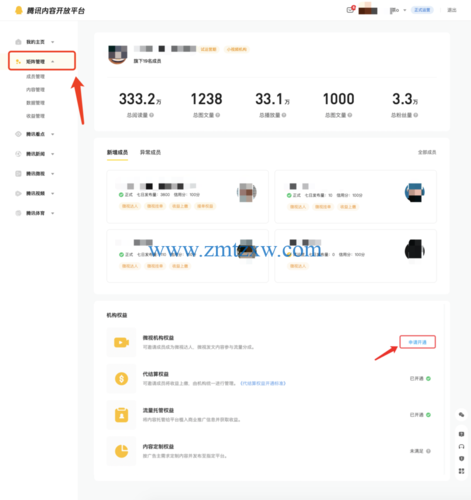The width and height of the screenshot is (471, 500).
Task: Open the account dropdown arrow in header
Action: pos(405,10)
